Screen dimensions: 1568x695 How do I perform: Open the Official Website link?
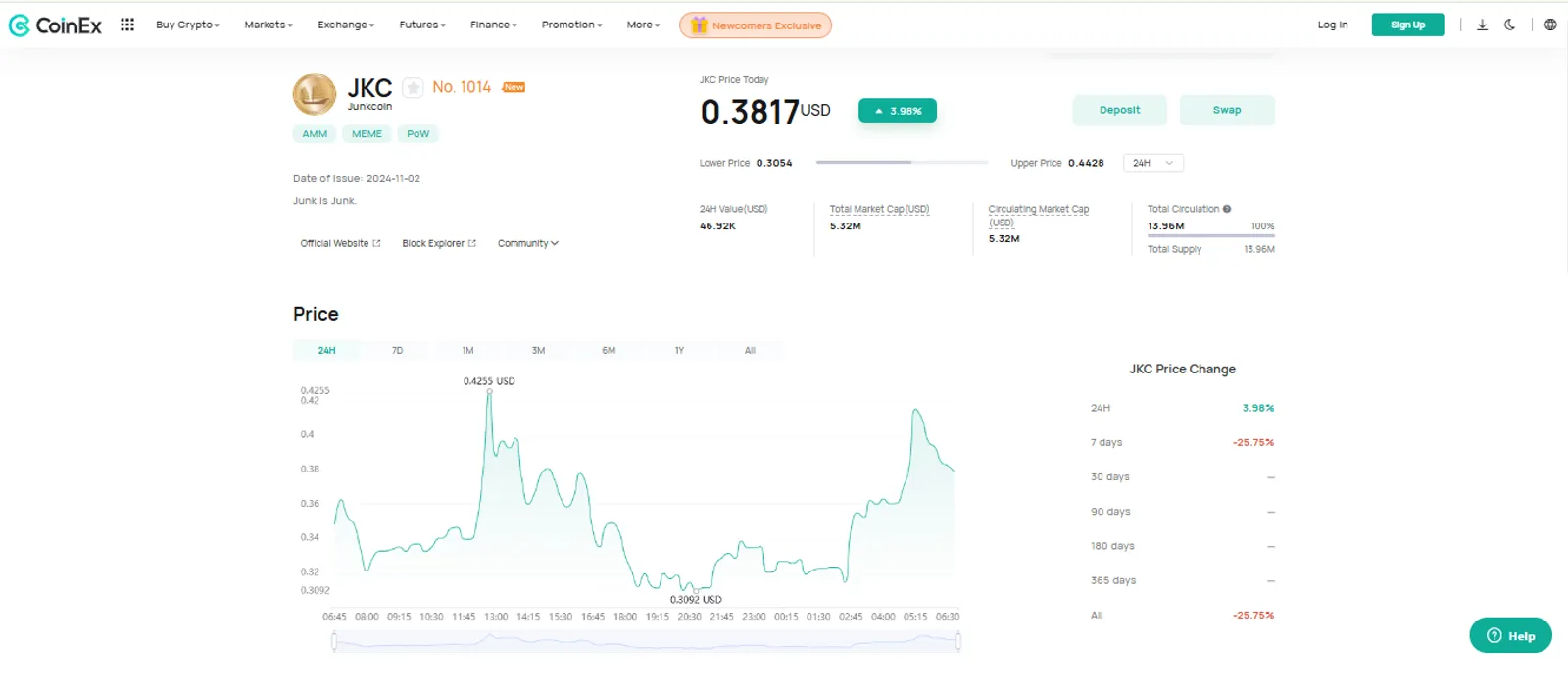click(x=340, y=243)
